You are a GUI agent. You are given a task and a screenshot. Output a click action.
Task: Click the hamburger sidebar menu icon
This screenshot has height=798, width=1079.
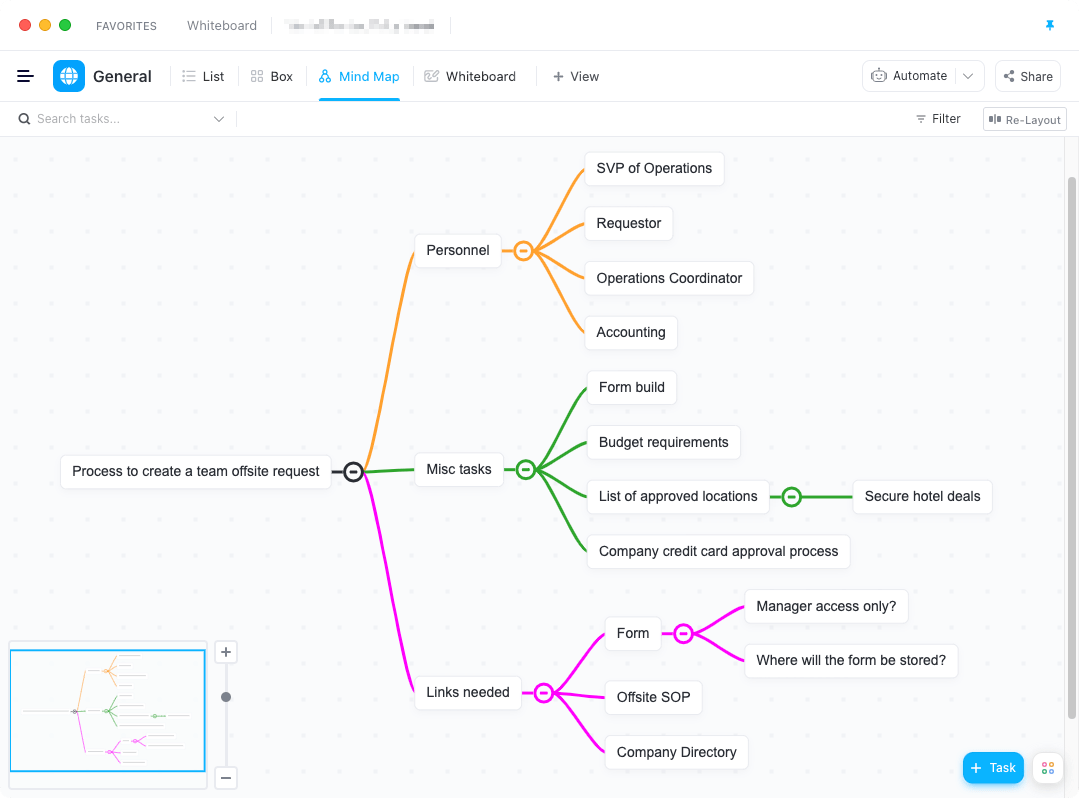26,76
